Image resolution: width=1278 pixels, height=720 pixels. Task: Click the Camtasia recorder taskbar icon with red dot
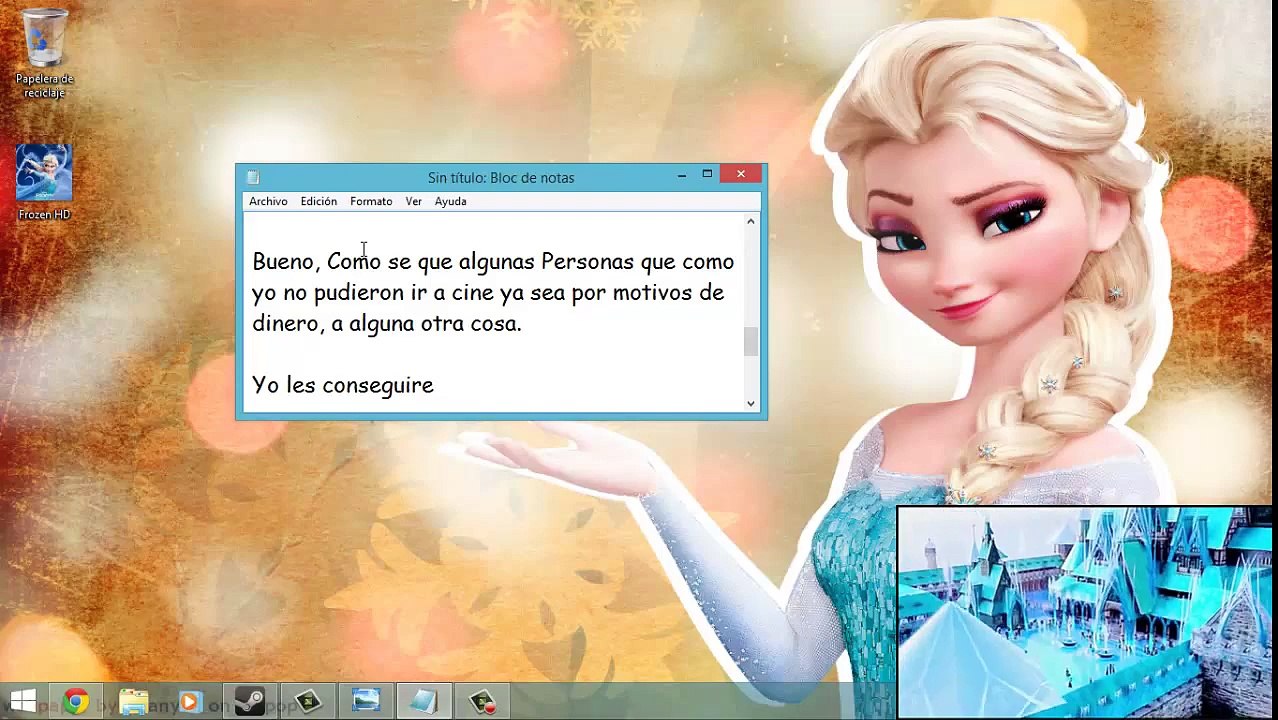483,702
